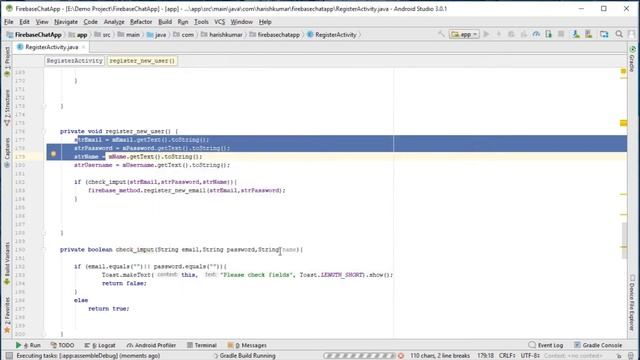This screenshot has height=360, width=640.
Task: Click RegisterActivity class in navigation bar
Action: click(x=332, y=35)
